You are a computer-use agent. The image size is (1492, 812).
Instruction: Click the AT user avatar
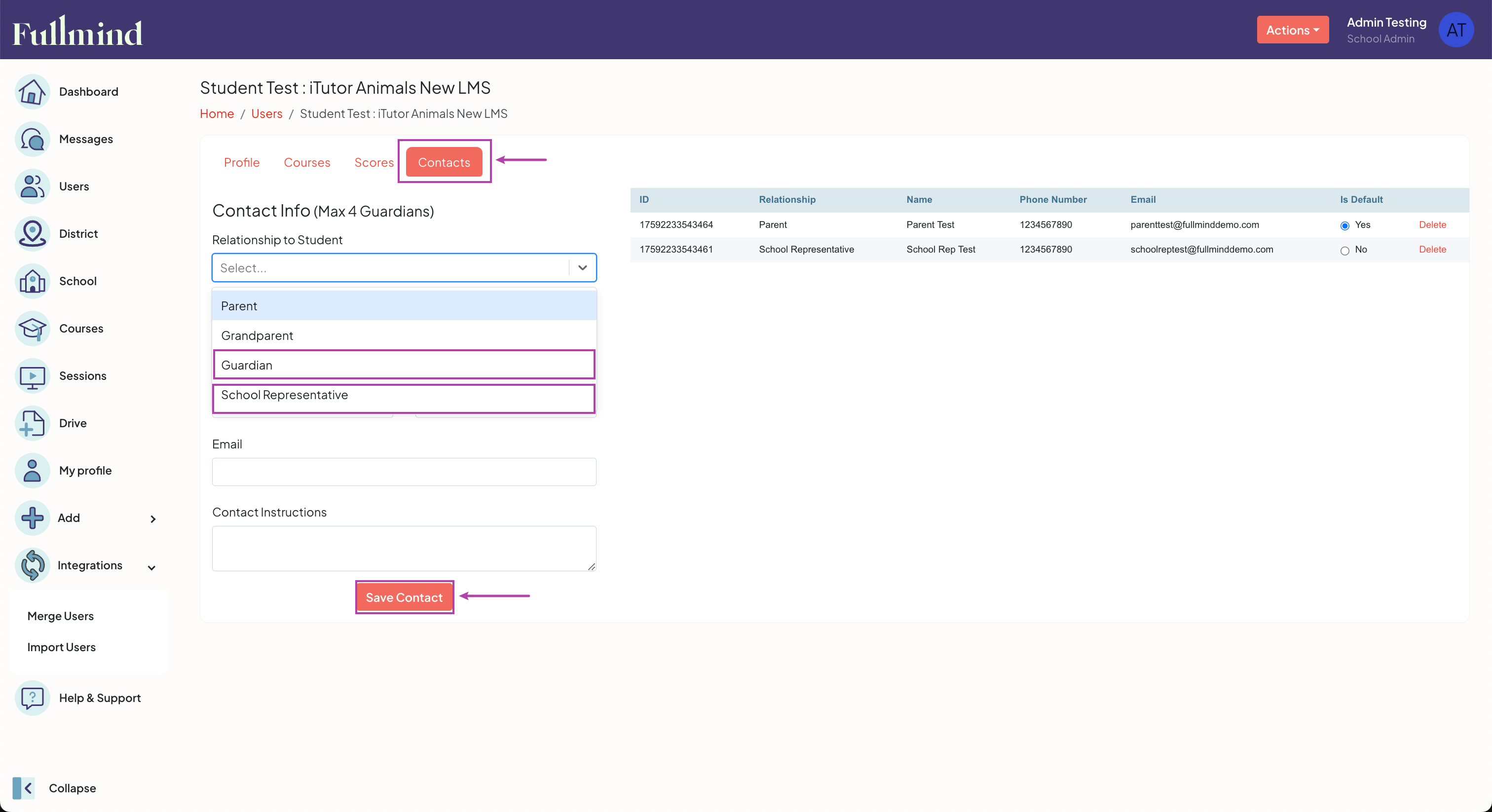click(1456, 30)
